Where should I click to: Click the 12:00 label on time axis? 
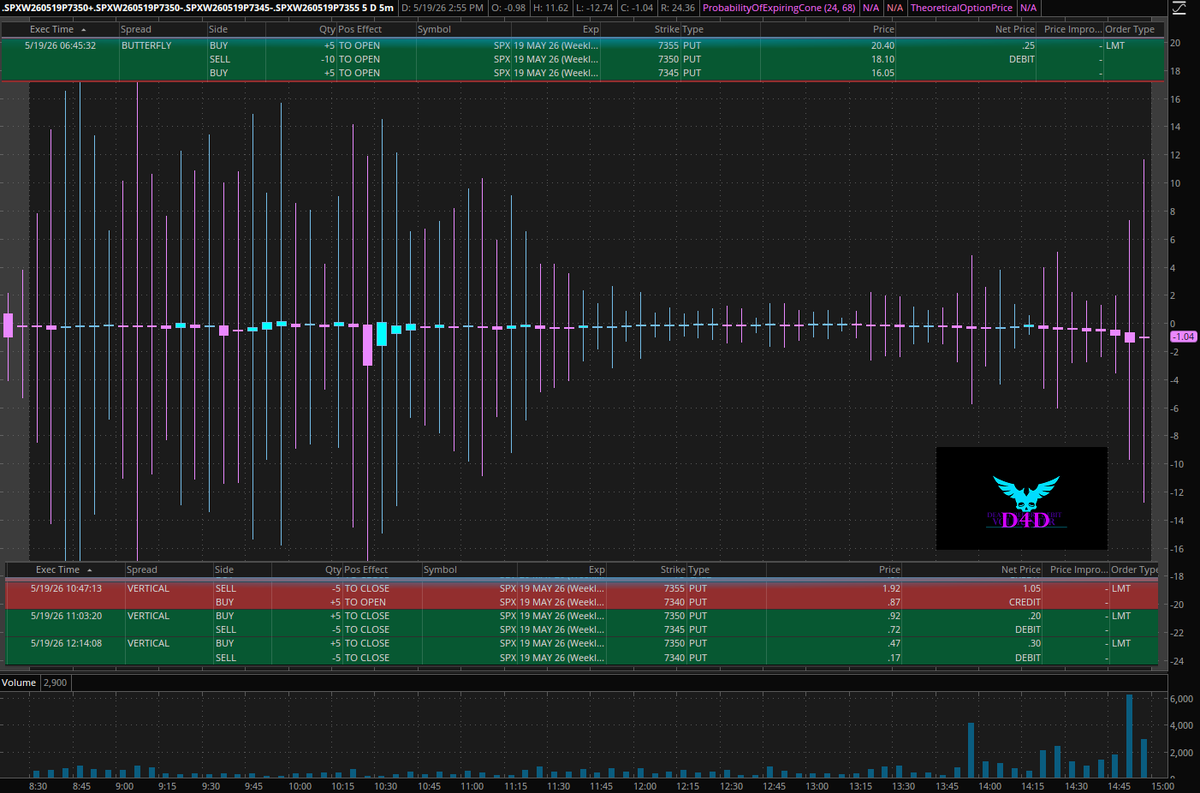646,786
